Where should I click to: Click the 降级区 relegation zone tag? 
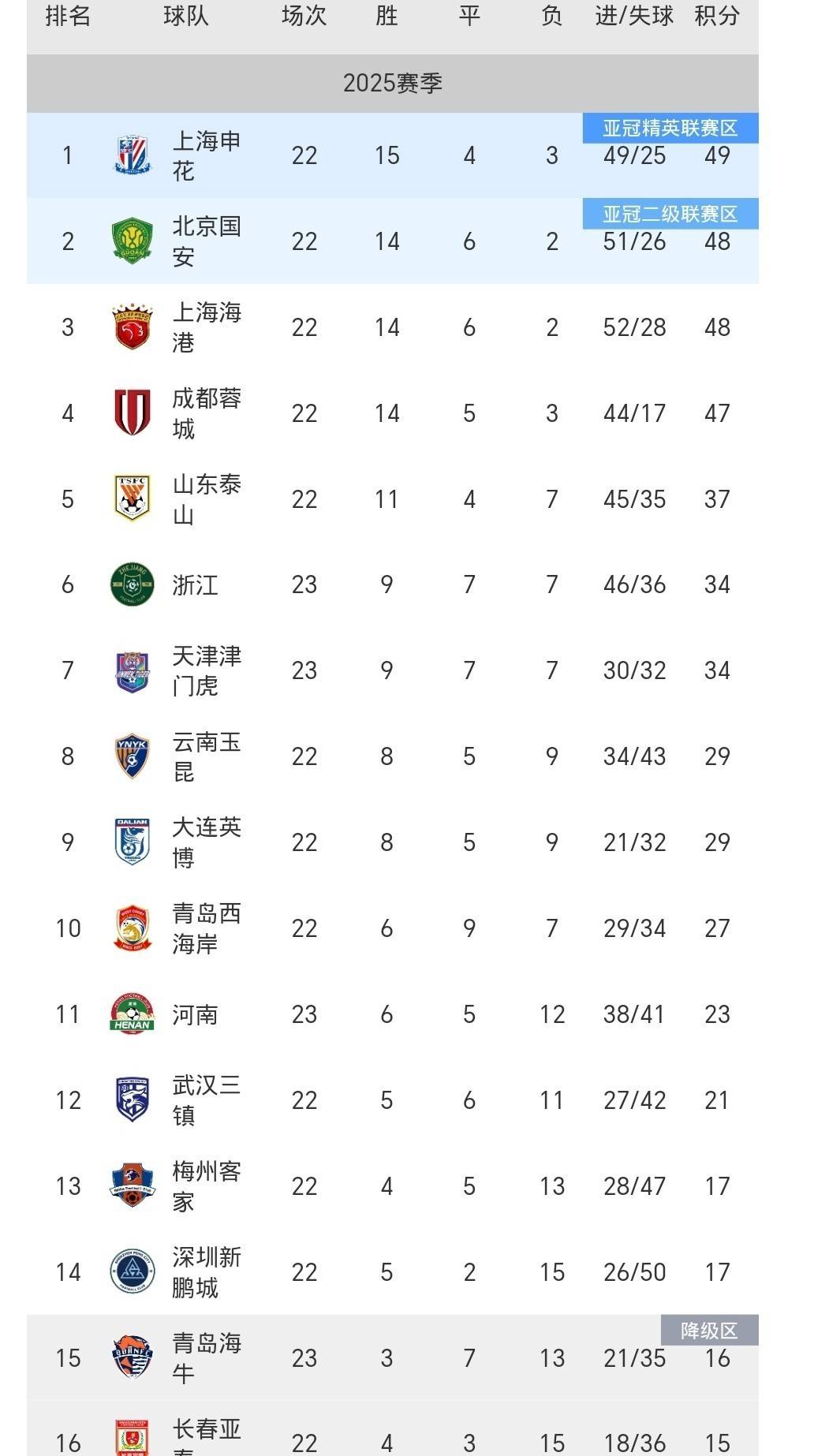click(709, 1331)
